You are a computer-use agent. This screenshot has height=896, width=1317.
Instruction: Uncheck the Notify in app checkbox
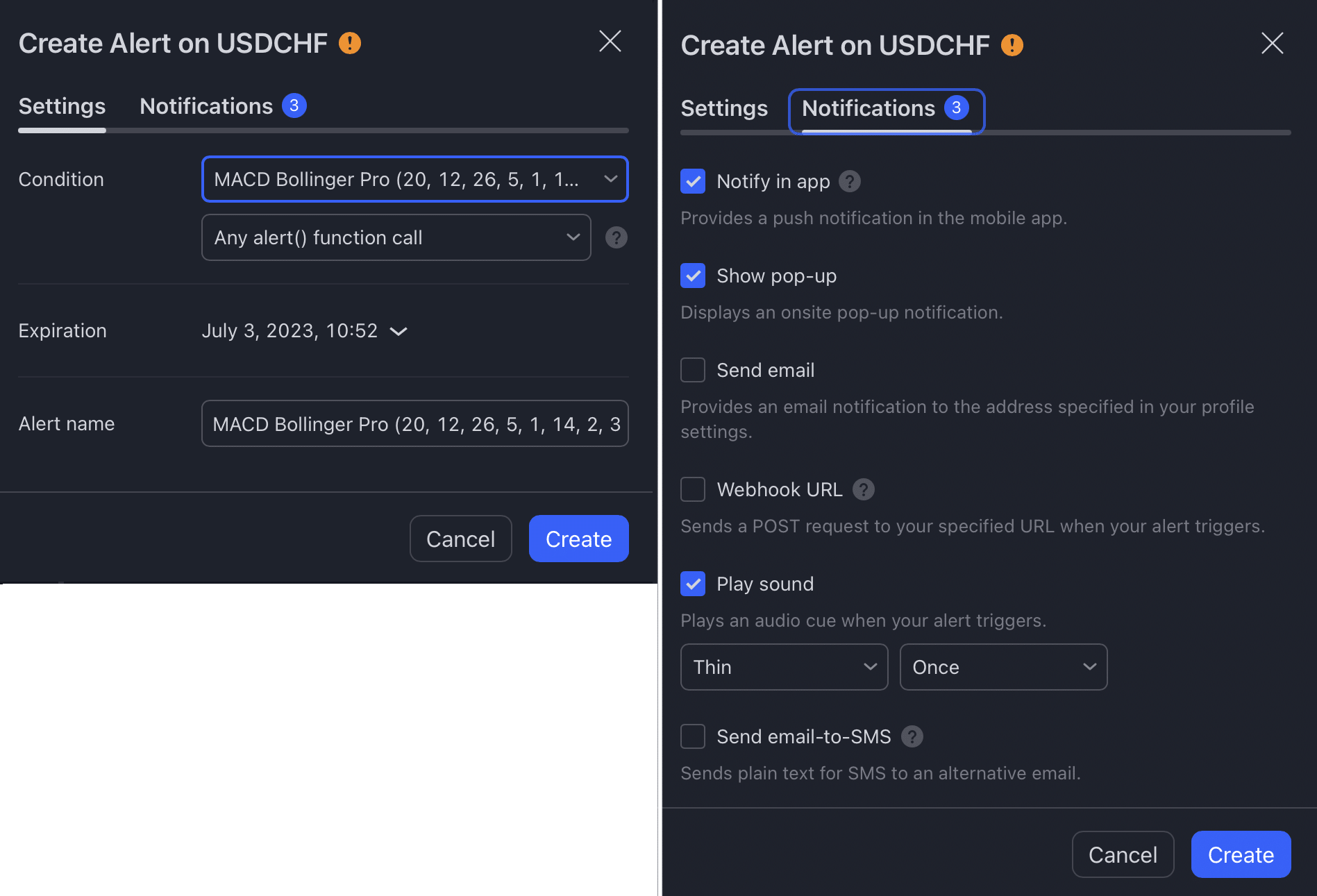coord(693,181)
